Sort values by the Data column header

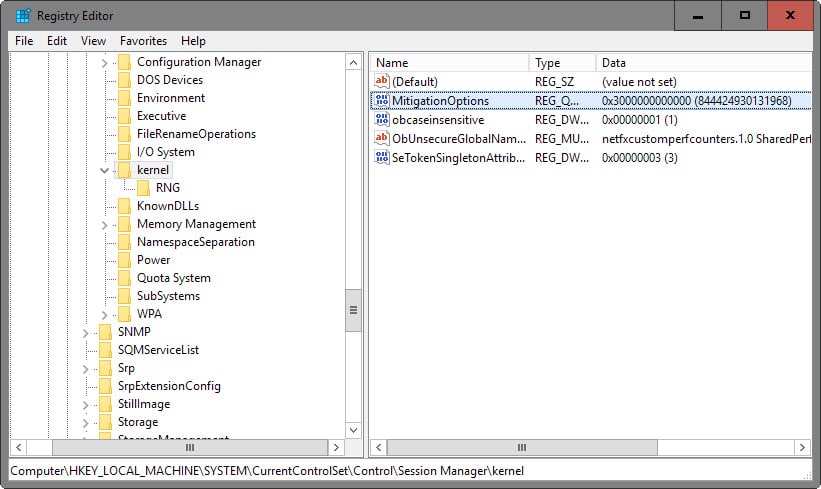click(704, 63)
